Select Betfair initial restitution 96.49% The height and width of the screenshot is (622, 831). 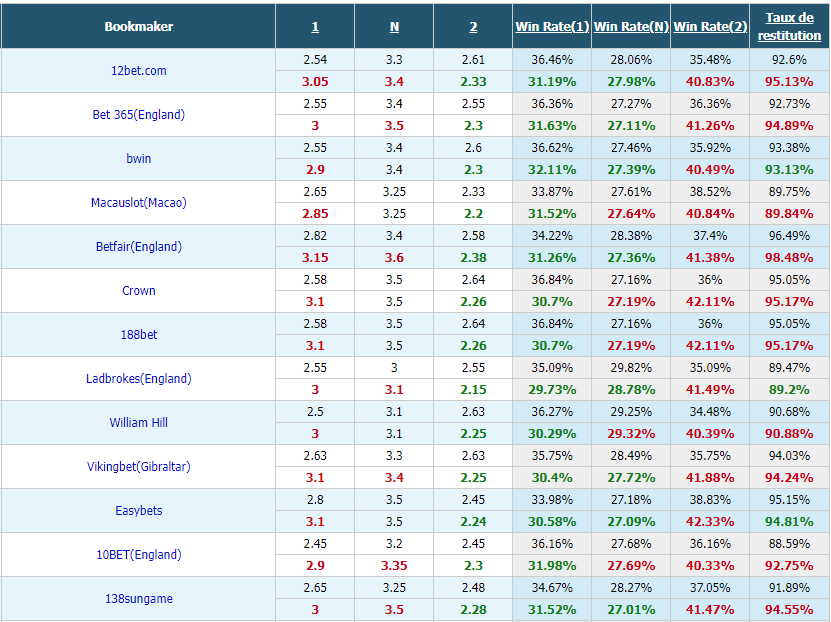[789, 236]
